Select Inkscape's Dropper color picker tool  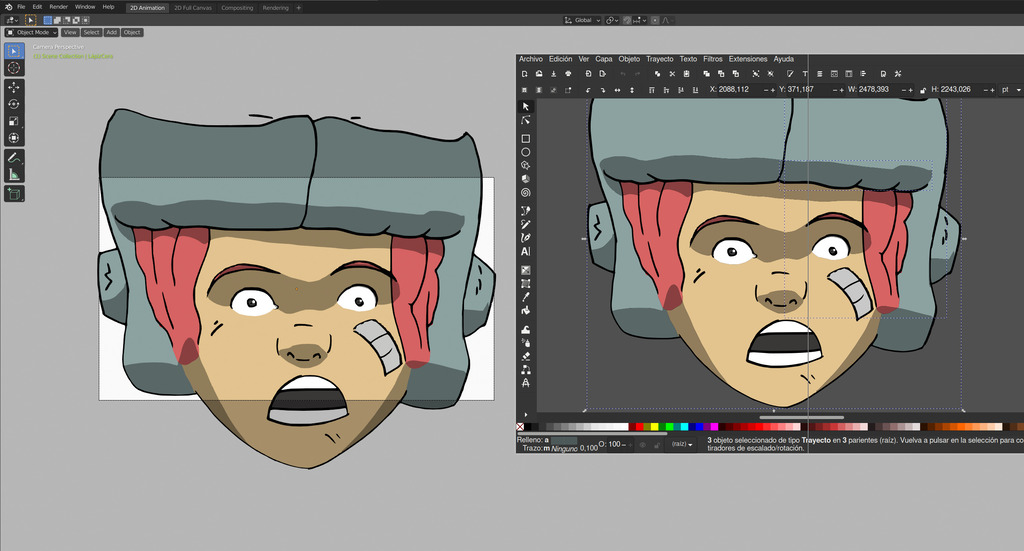point(526,297)
